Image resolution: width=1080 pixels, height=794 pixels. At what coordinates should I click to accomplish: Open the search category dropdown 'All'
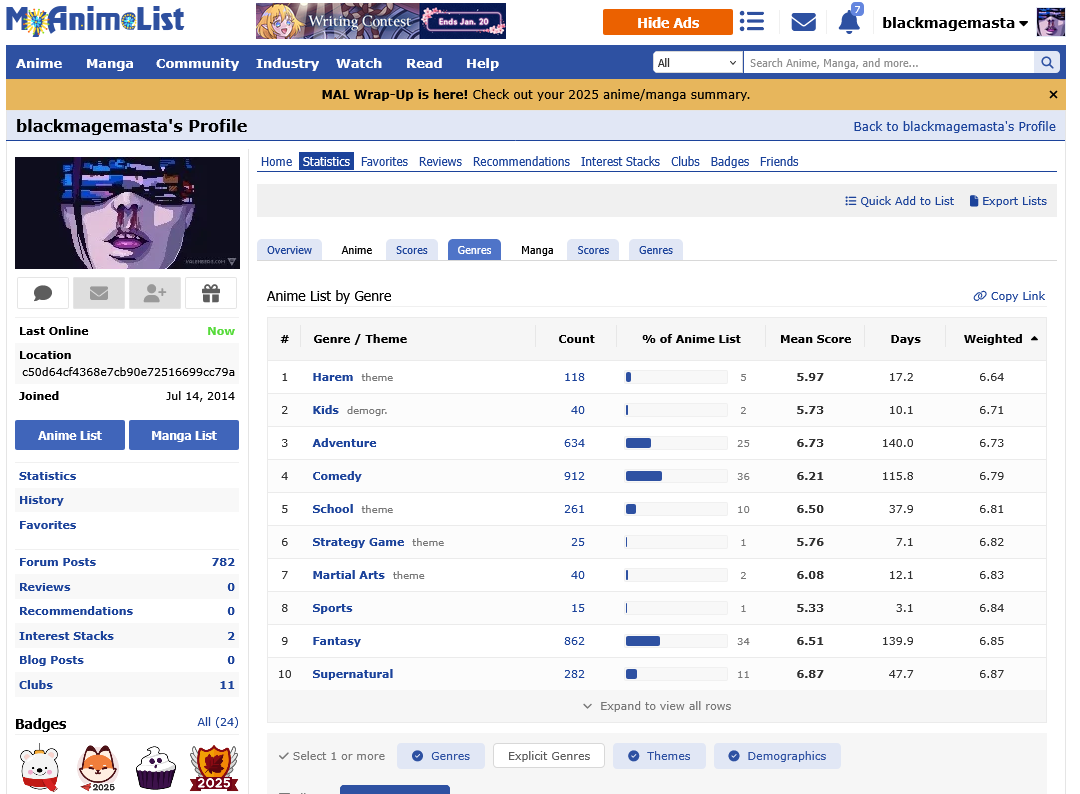(697, 63)
